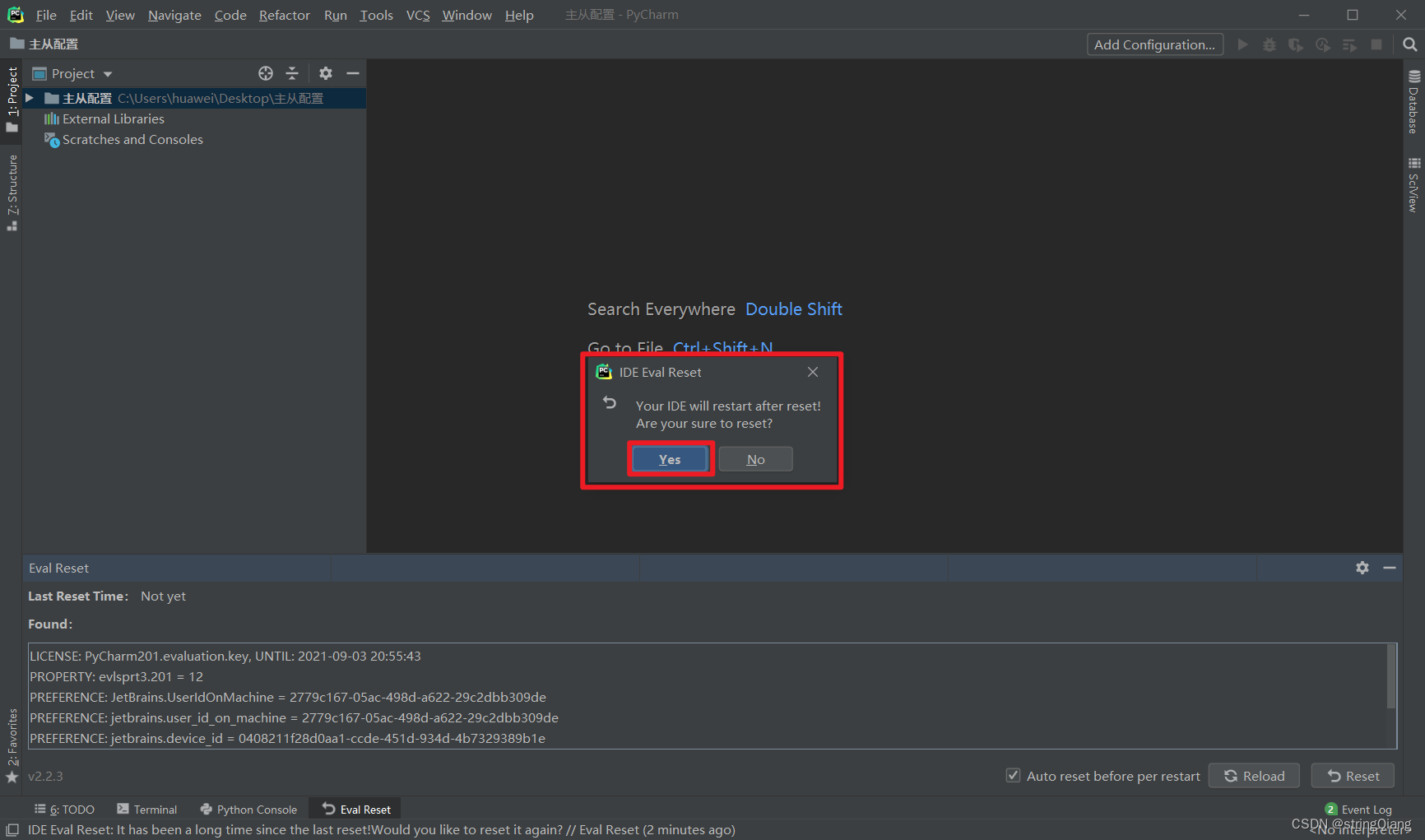1425x840 pixels.
Task: Switch to the Terminal tool tab
Action: pyautogui.click(x=147, y=810)
